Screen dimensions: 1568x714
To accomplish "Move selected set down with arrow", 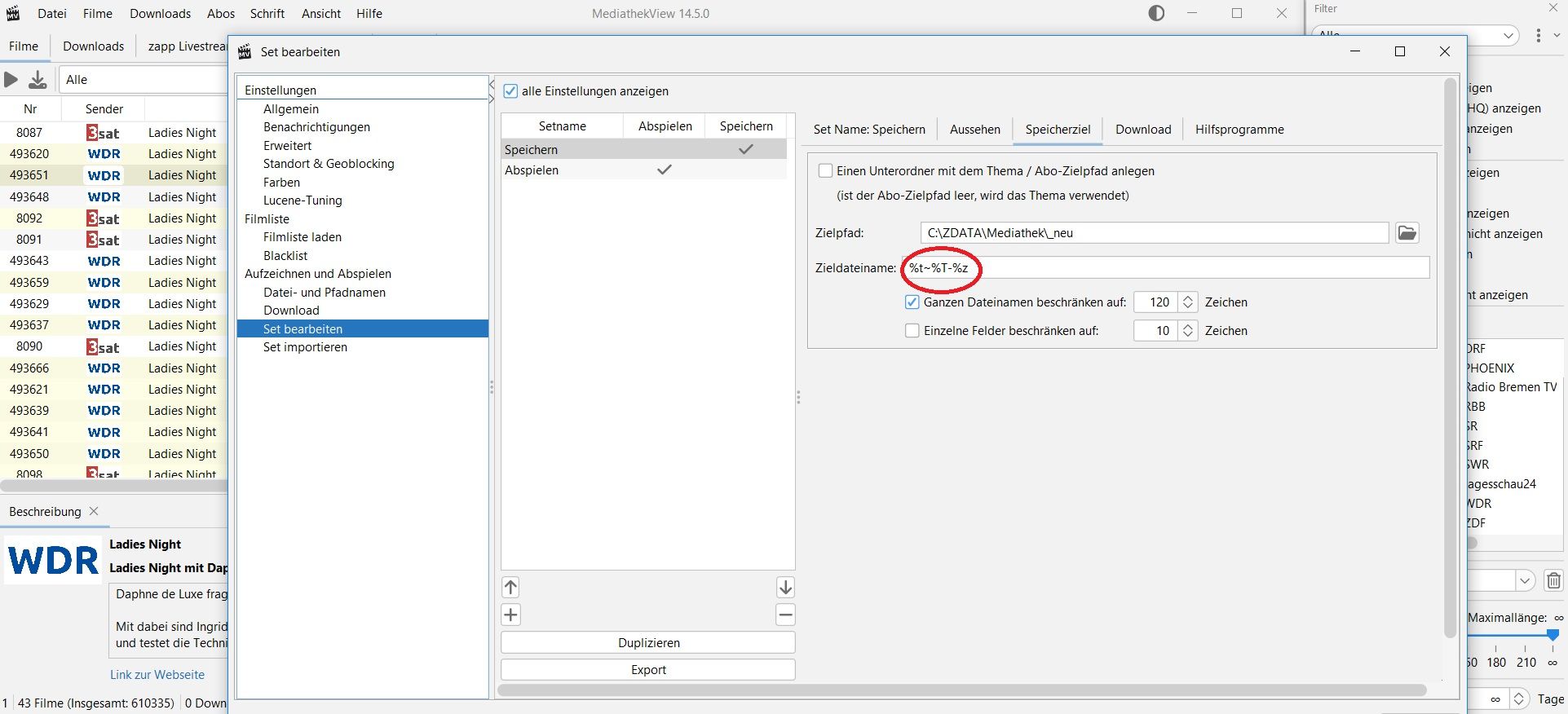I will coord(785,588).
